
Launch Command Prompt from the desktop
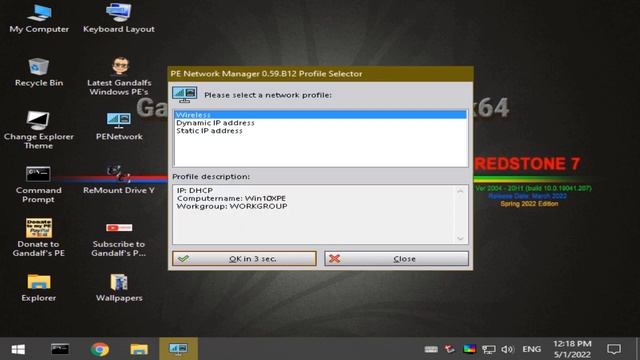pos(38,184)
